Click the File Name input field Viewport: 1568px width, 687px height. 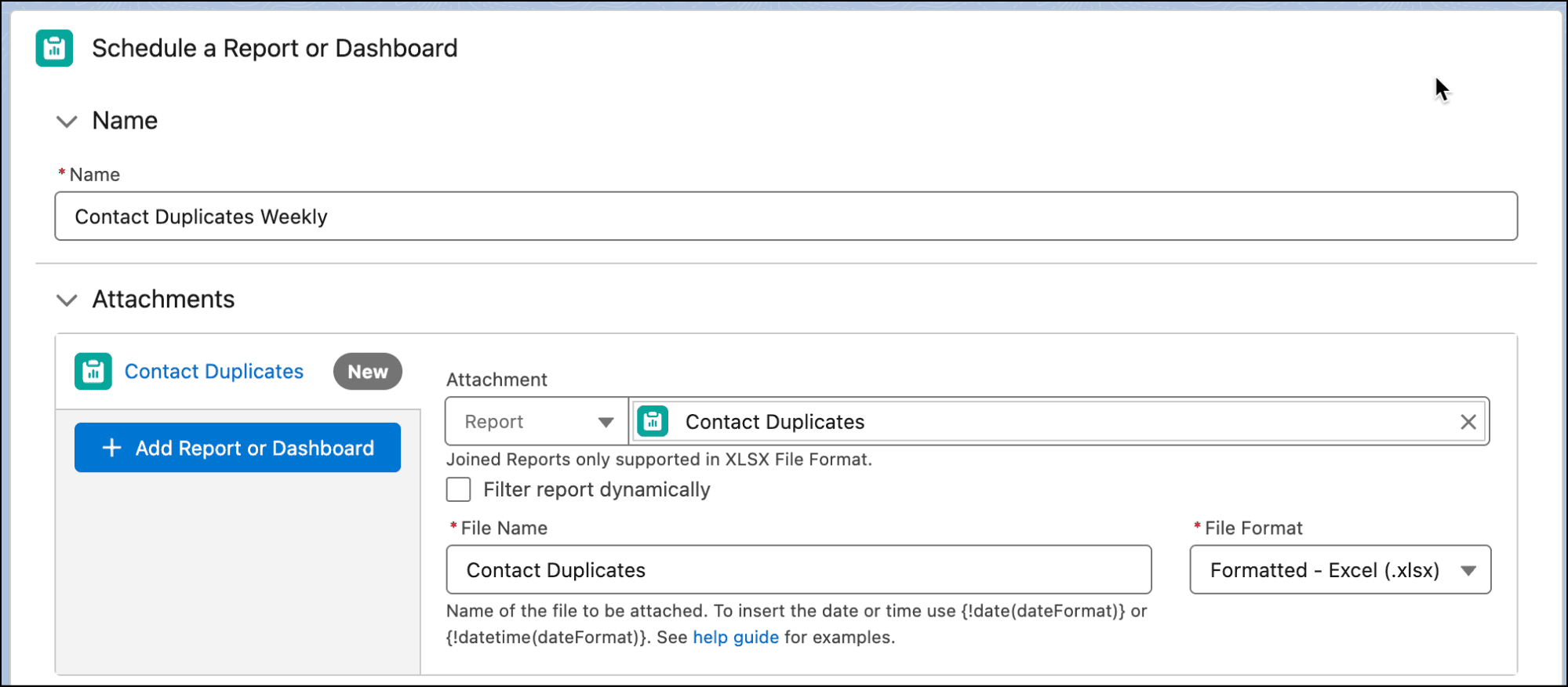tap(799, 570)
